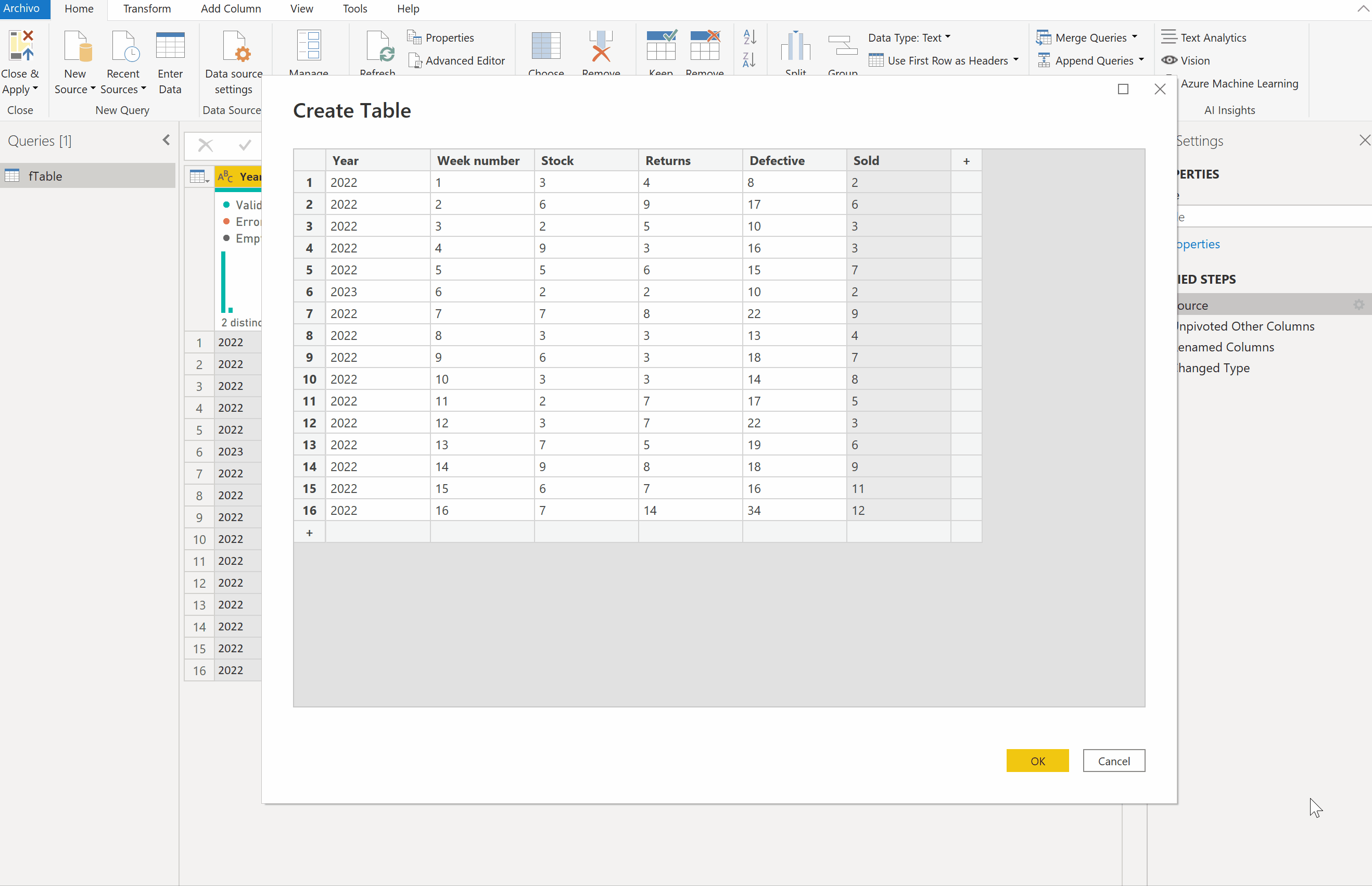Open Source step settings gear
The image size is (1372, 886).
point(1359,305)
